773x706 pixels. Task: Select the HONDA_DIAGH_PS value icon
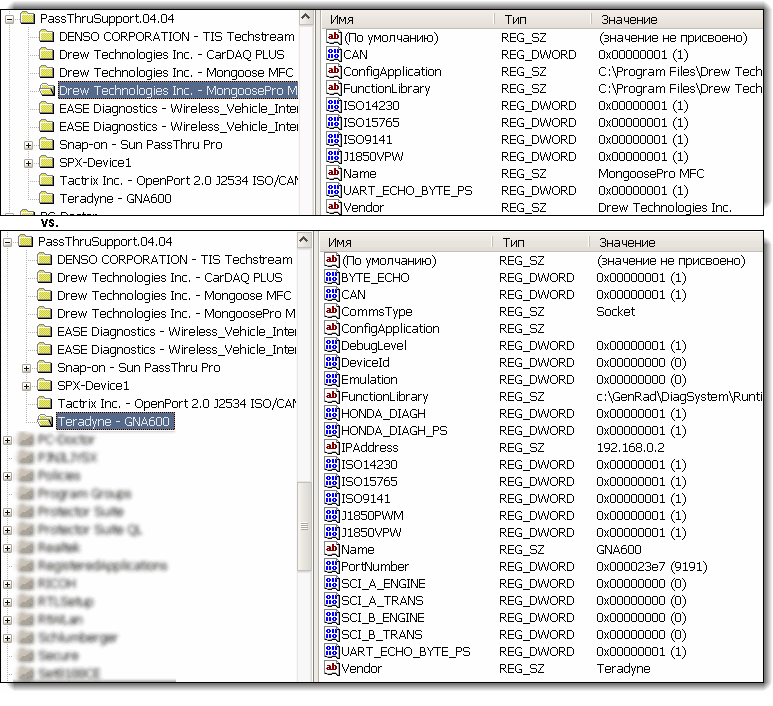tap(332, 431)
